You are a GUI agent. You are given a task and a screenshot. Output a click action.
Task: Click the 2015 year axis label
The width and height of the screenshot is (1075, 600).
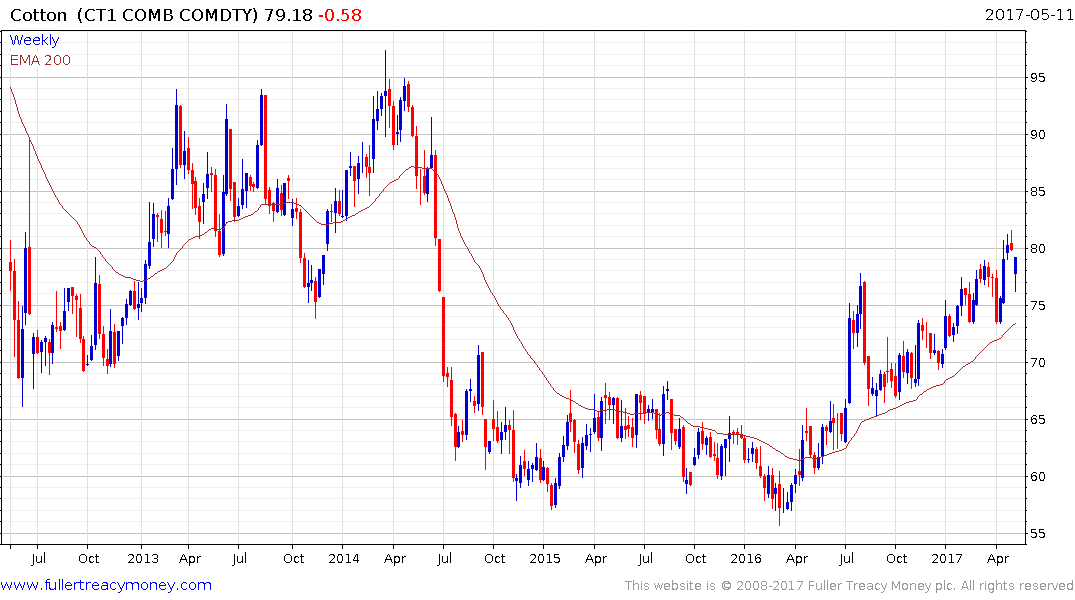point(544,558)
